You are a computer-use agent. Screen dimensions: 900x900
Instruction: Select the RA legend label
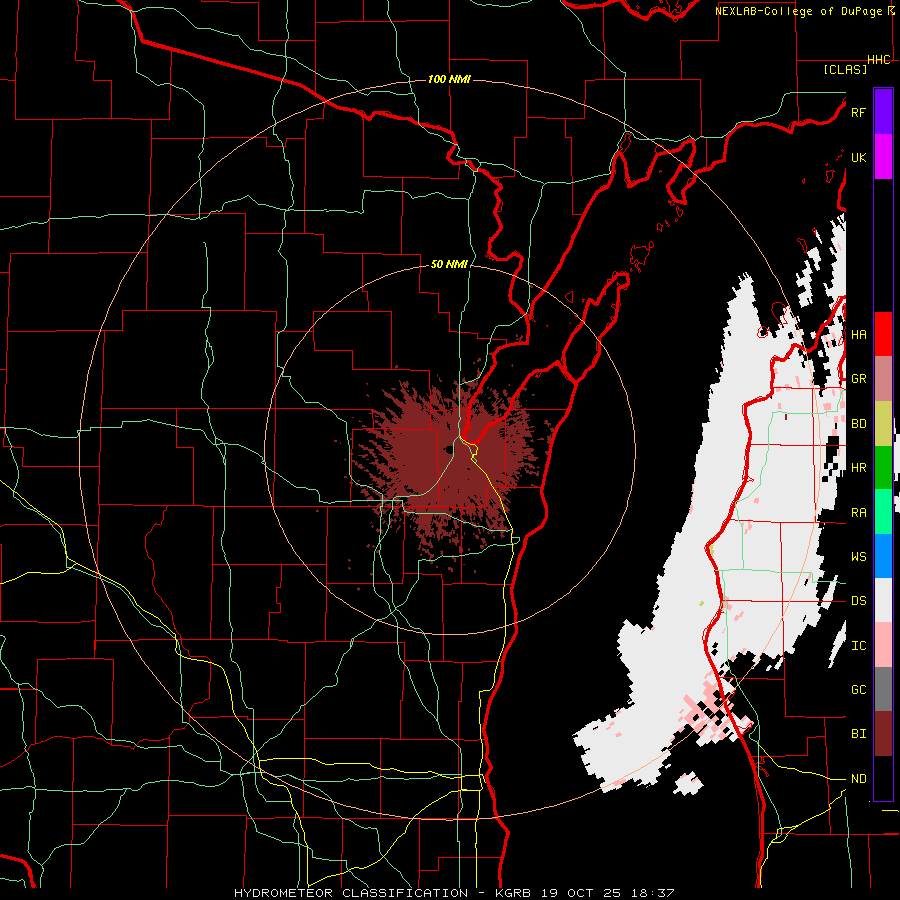click(x=858, y=513)
